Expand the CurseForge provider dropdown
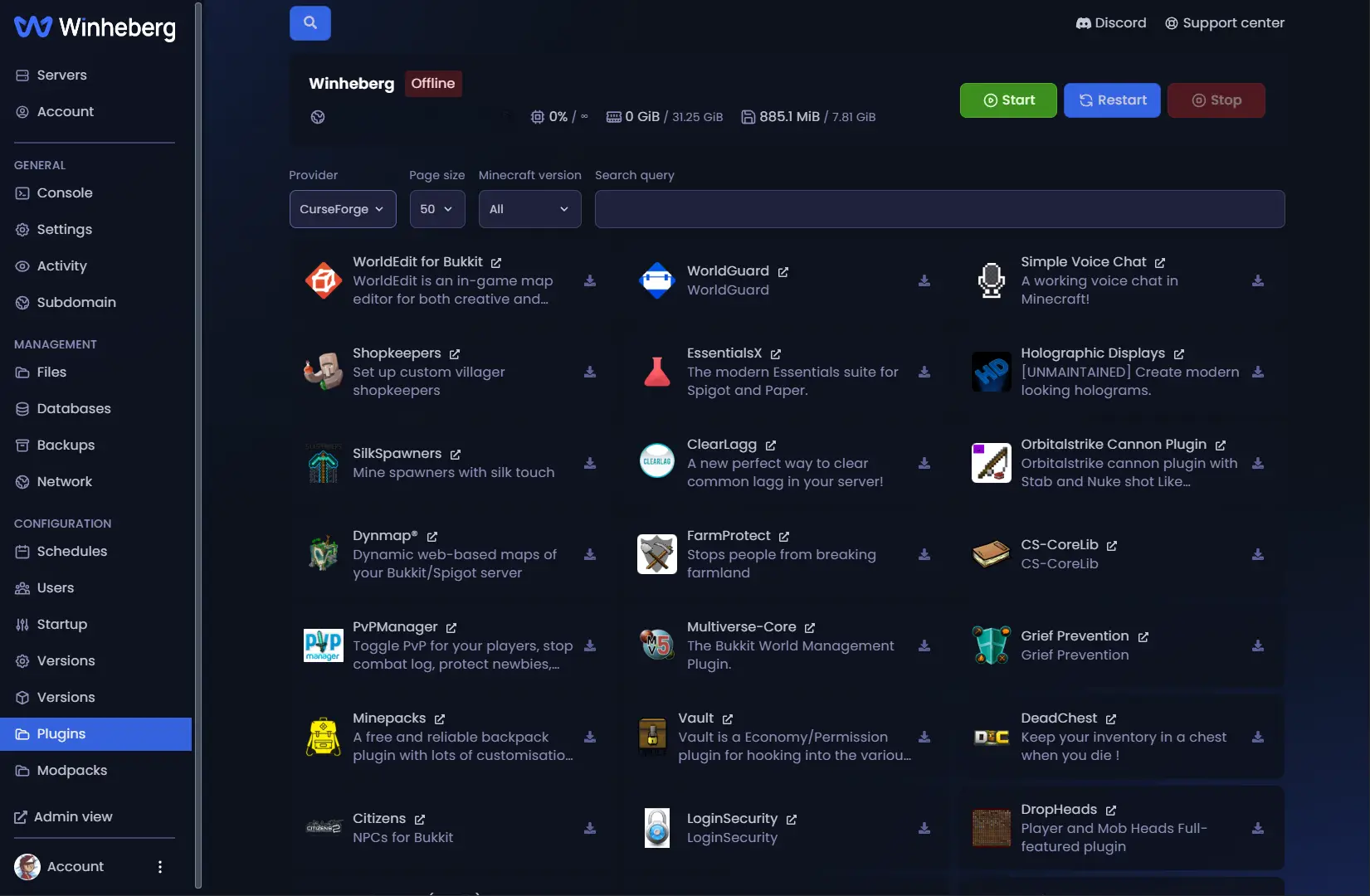This screenshot has width=1370, height=896. click(343, 209)
